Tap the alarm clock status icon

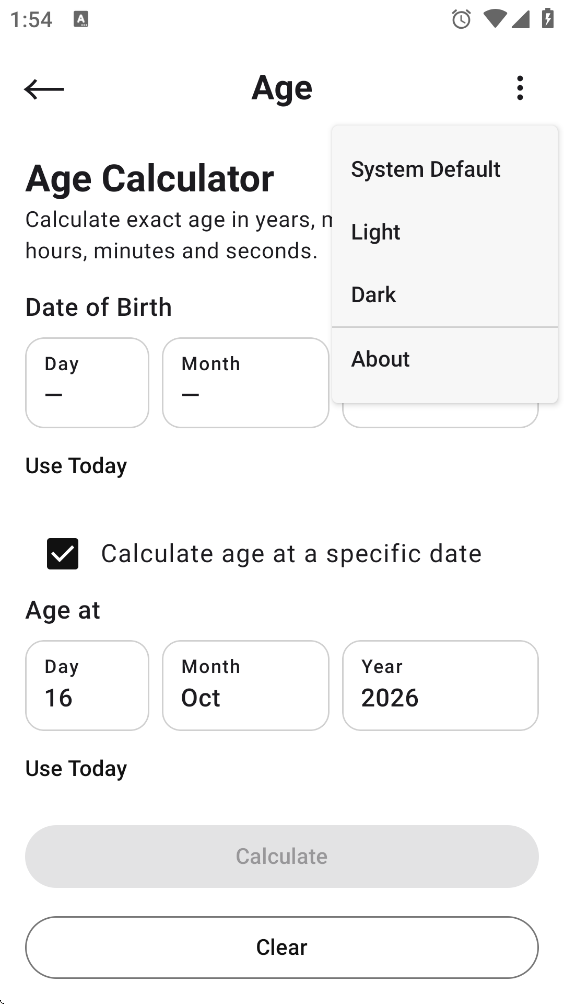(461, 19)
